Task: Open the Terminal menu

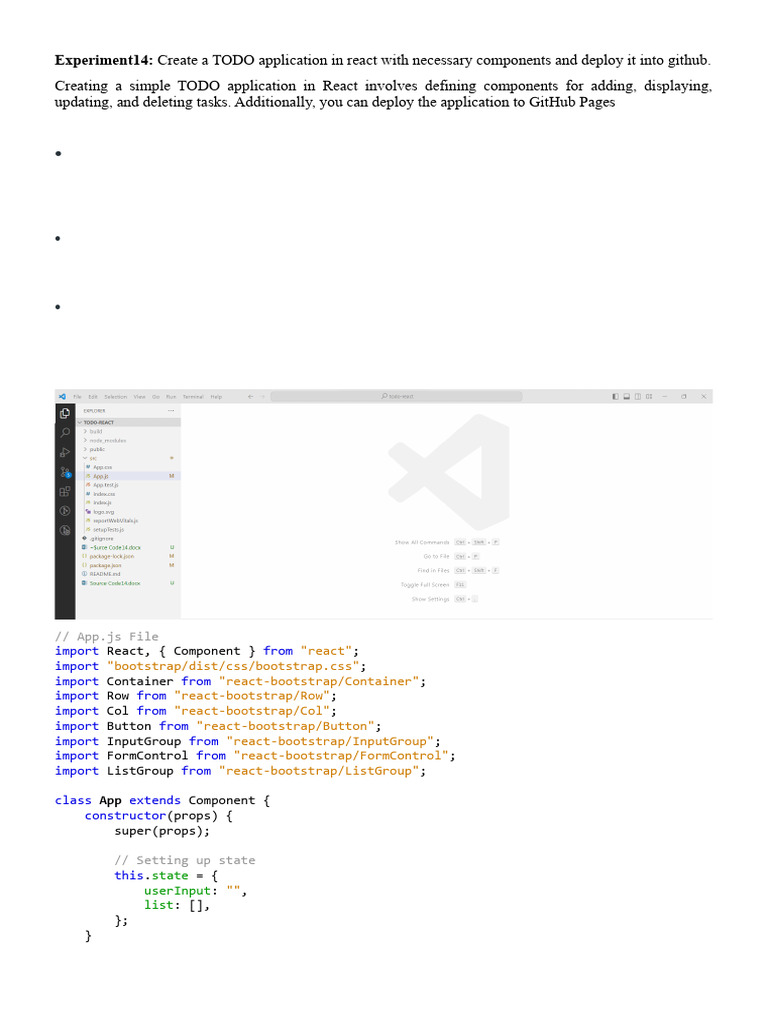Action: (x=193, y=396)
